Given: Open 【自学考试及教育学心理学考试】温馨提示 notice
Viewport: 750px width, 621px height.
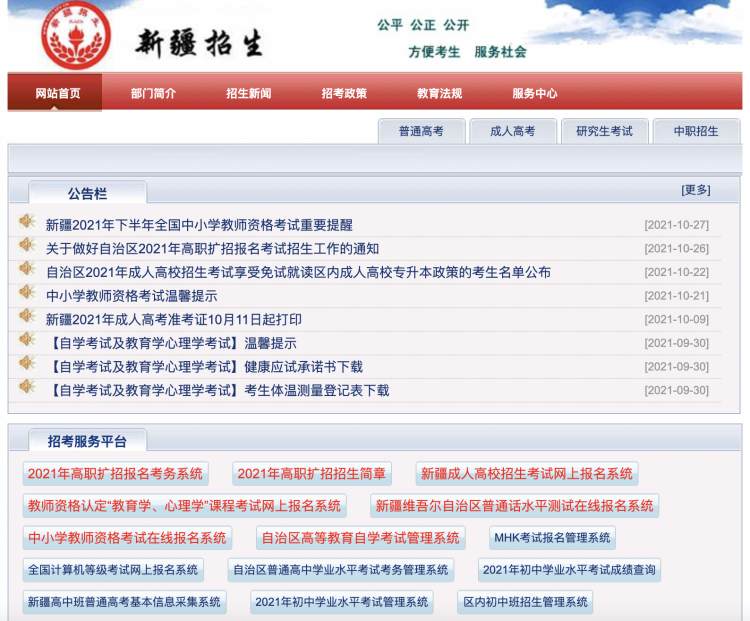Looking at the screenshot, I should tap(172, 343).
